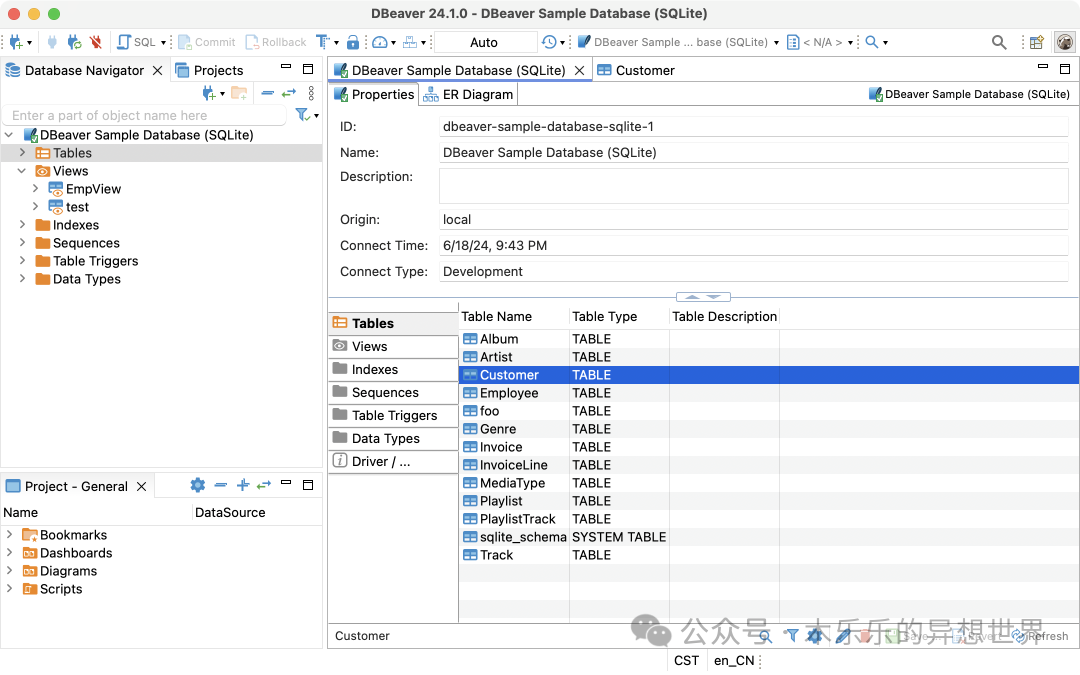Select the test view in navigator tree
The image size is (1080, 675).
click(77, 207)
